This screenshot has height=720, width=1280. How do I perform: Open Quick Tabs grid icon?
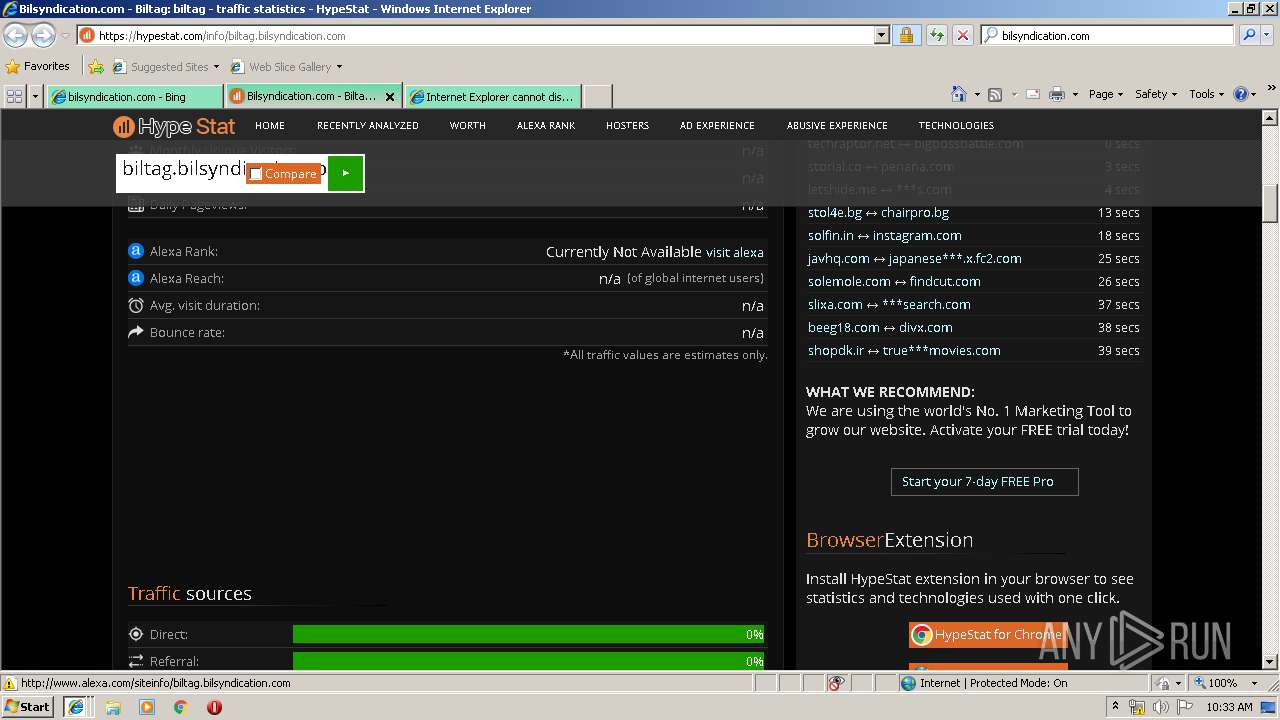14,96
